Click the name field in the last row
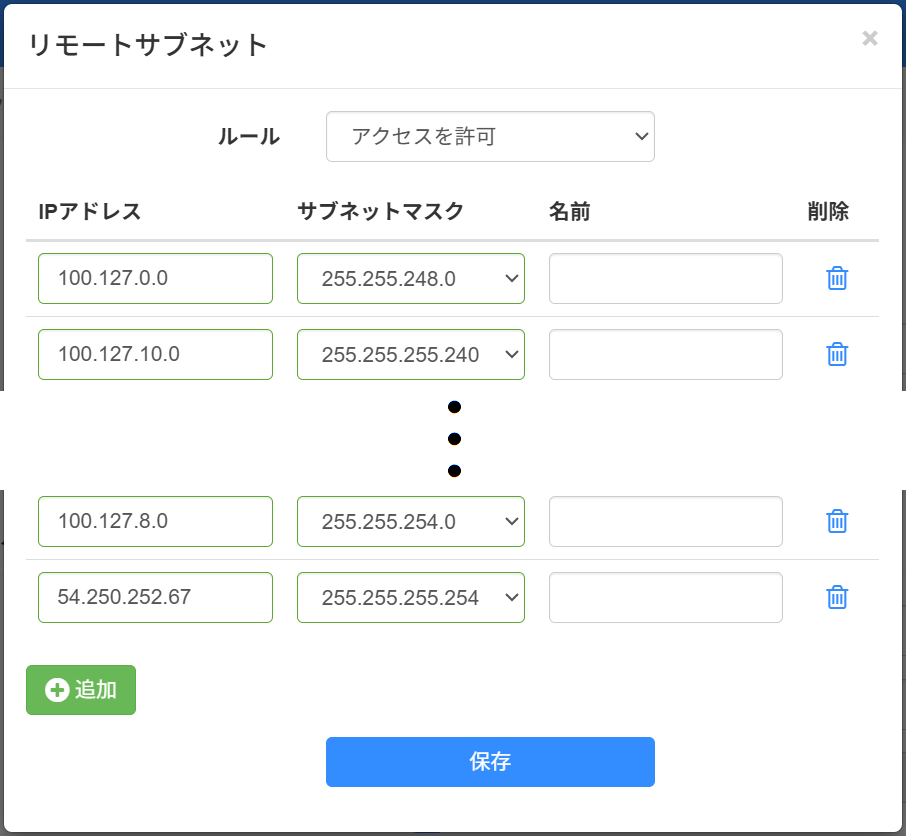The height and width of the screenshot is (836, 906). tap(665, 597)
